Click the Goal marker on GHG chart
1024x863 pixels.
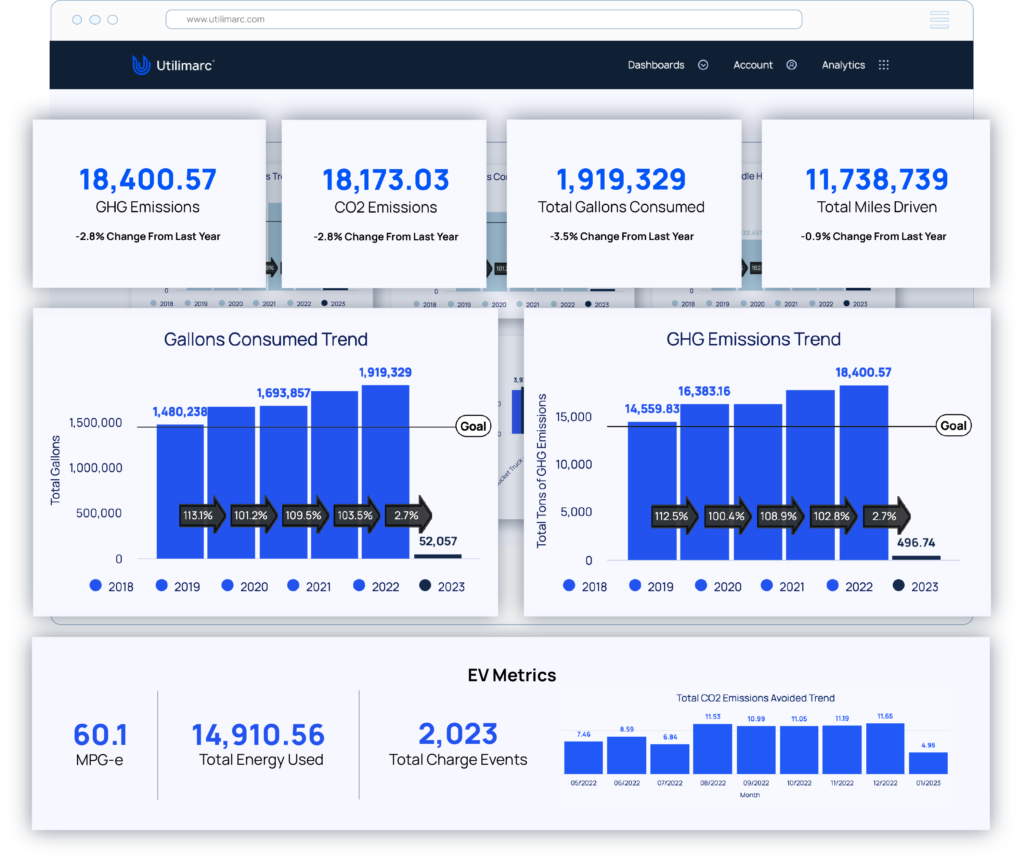tap(953, 426)
